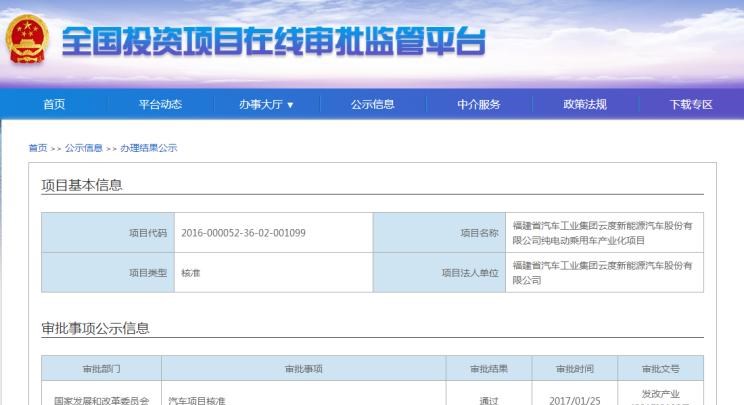Click the platform title 全国投资项目在线审批监管平台
744x405 pixels.
click(x=274, y=41)
